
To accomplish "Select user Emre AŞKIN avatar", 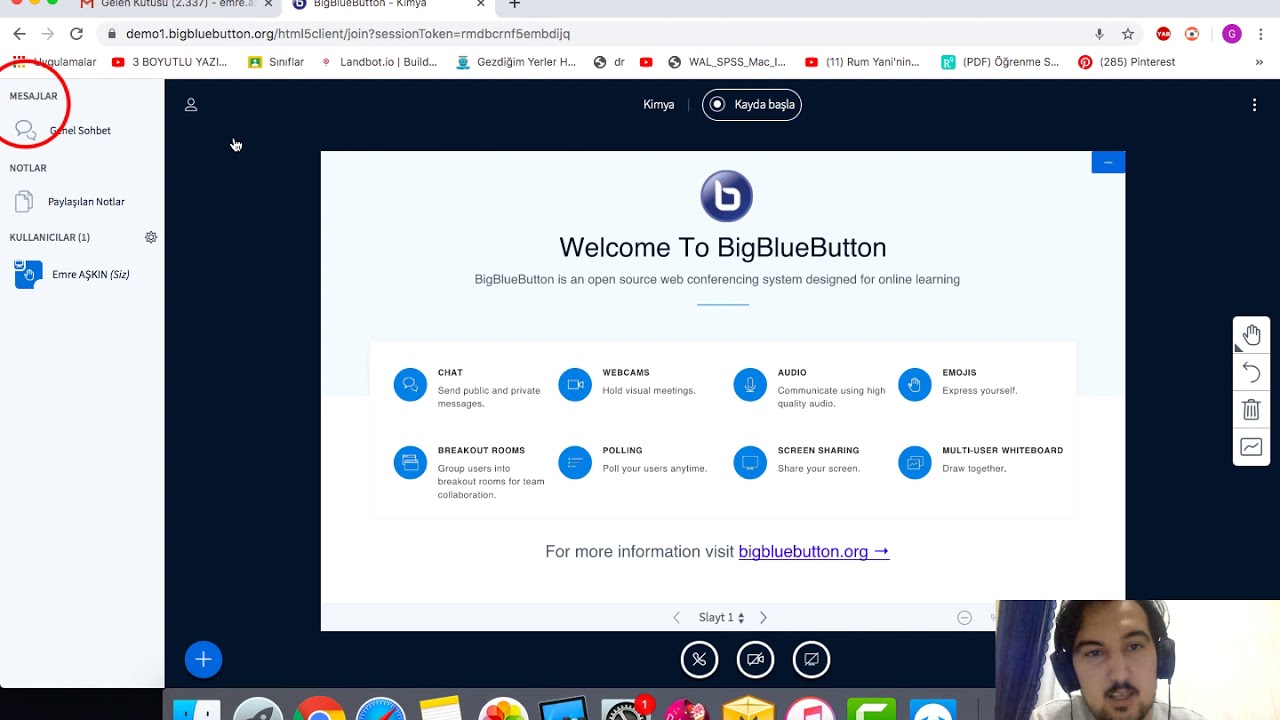I will 28,274.
